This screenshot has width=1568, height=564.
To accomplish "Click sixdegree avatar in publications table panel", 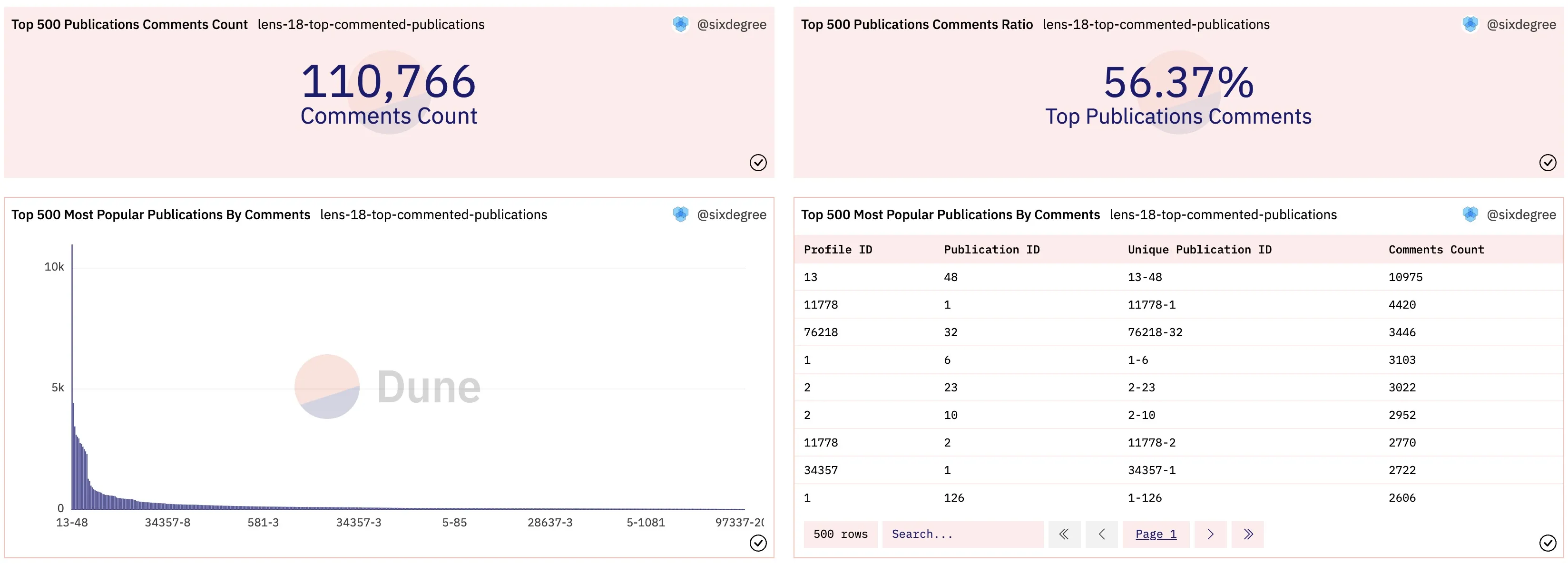I will point(1470,214).
